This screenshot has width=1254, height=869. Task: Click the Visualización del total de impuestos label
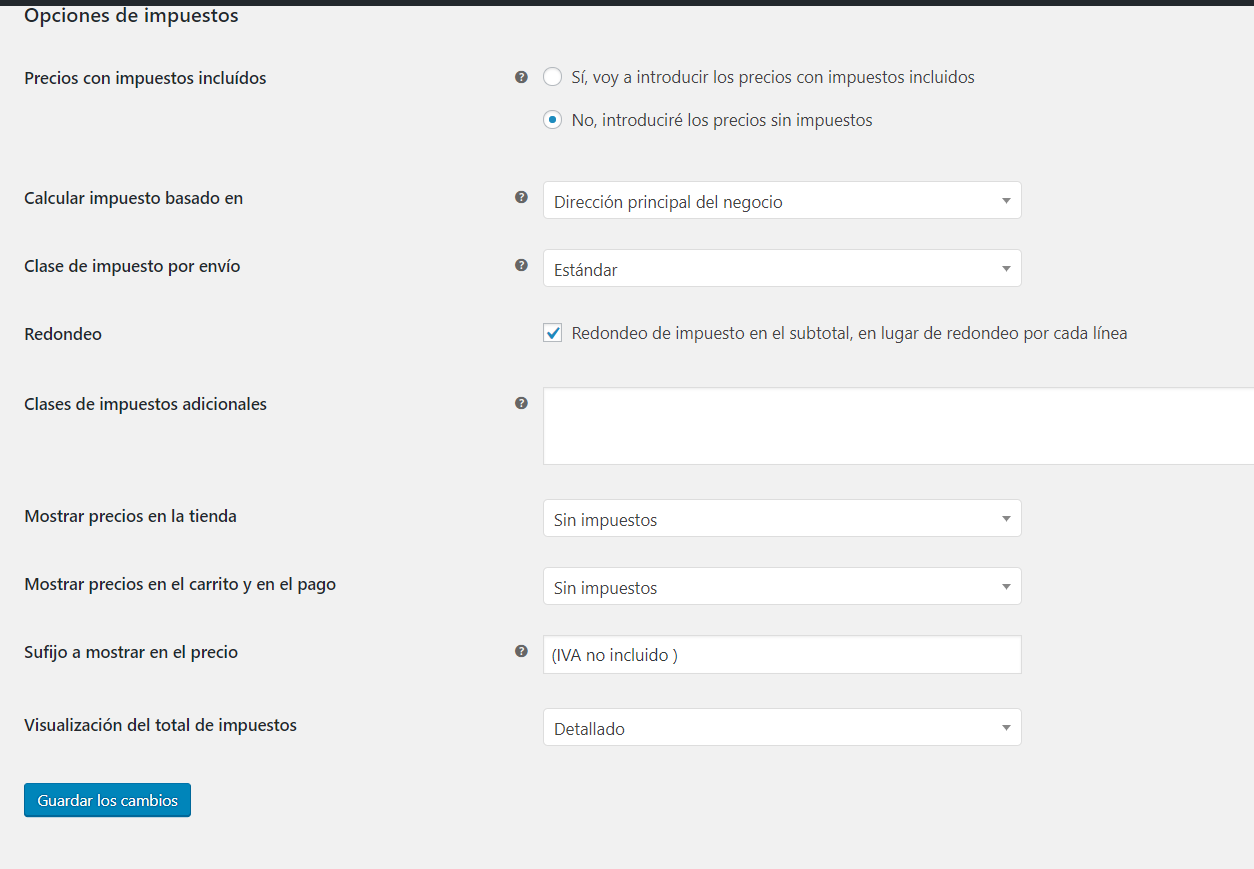(x=160, y=725)
